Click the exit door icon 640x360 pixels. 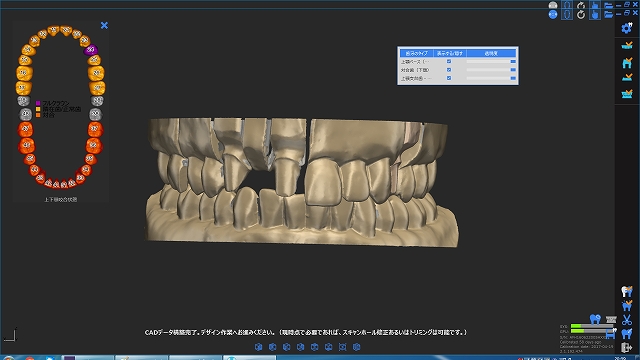[627, 347]
